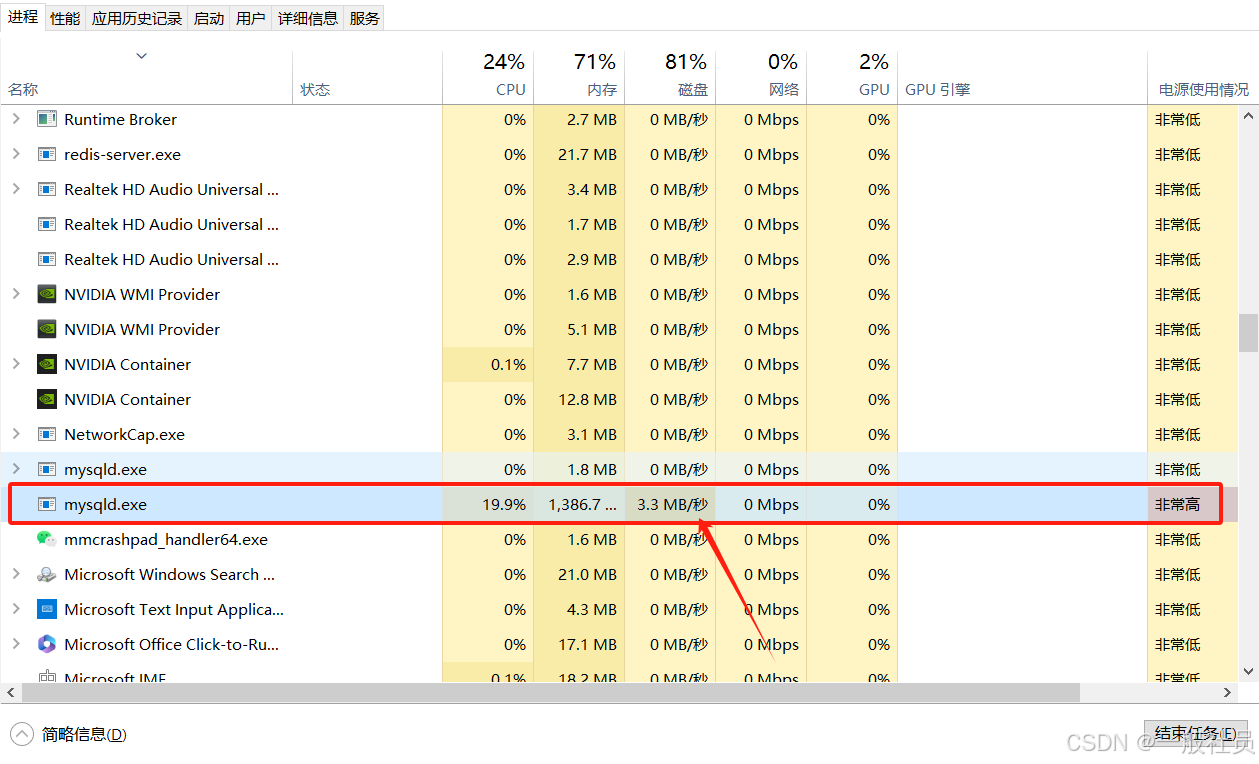Click the chevron icon beside 简略信息
The image size is (1259, 764).
22,734
